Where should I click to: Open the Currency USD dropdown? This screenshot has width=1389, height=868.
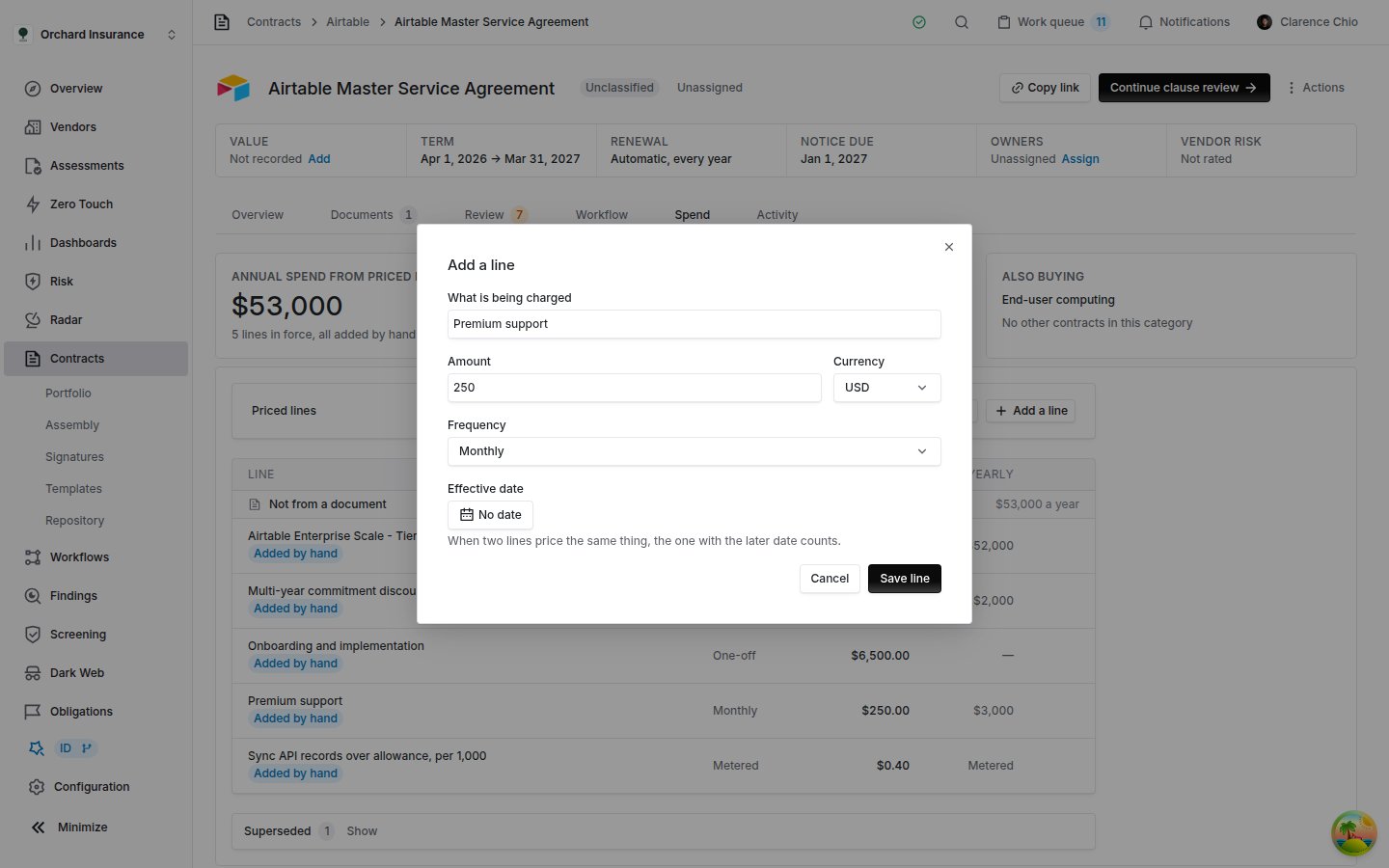coord(886,388)
